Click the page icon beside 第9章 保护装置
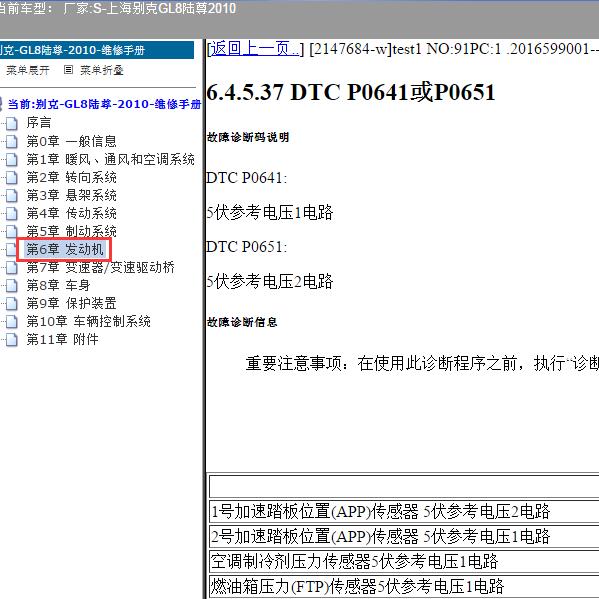 (x=12, y=303)
